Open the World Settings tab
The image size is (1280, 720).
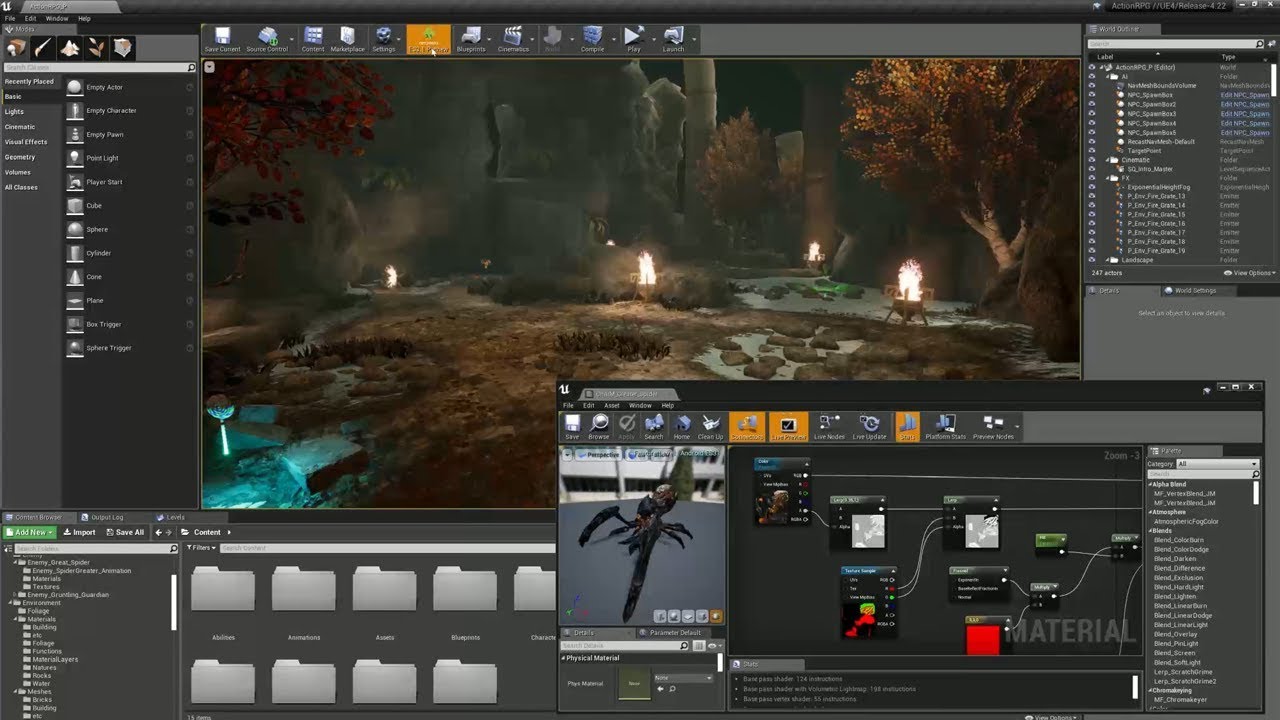[x=1195, y=291]
